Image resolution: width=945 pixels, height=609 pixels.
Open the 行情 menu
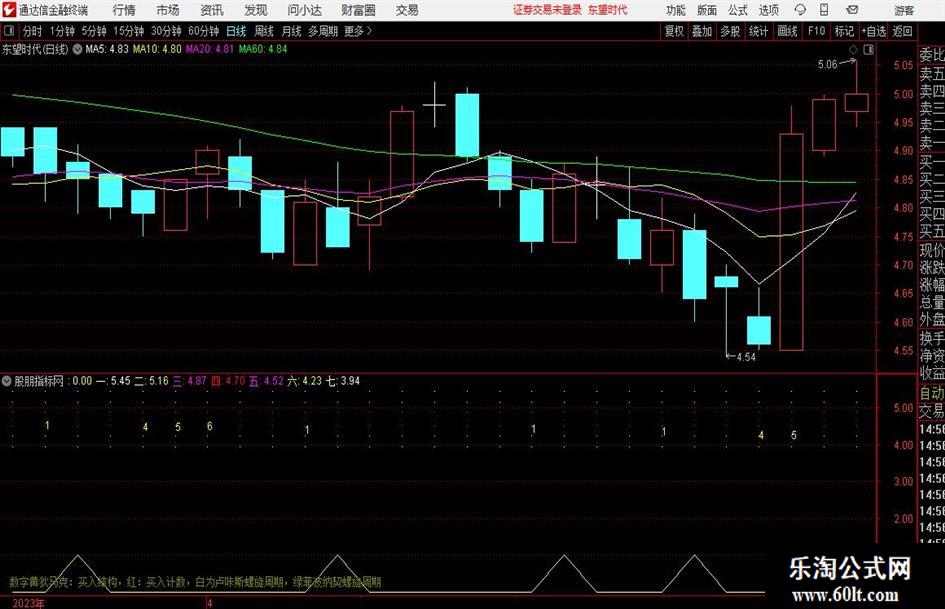pos(124,10)
